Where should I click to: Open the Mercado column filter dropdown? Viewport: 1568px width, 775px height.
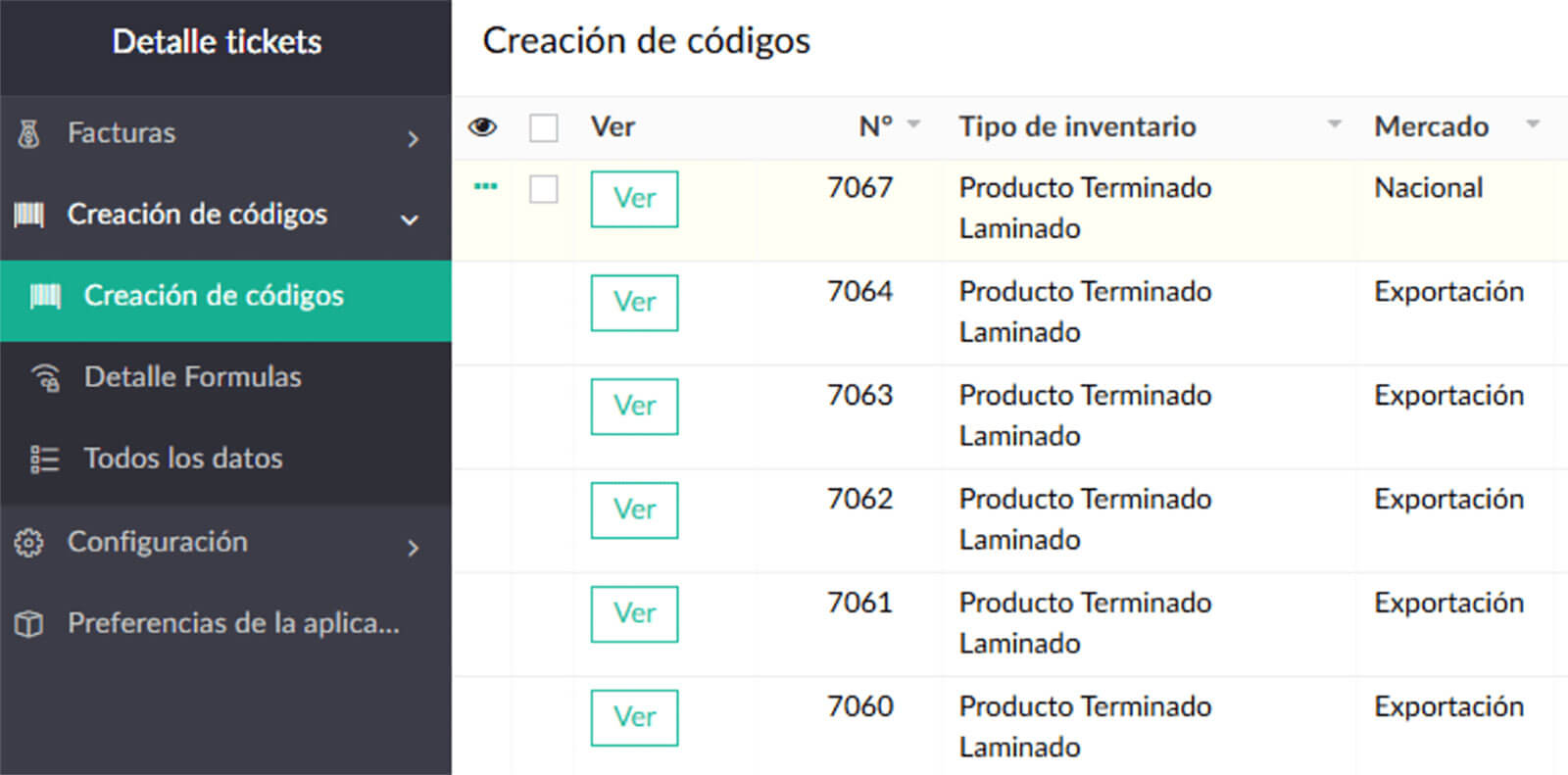1533,124
